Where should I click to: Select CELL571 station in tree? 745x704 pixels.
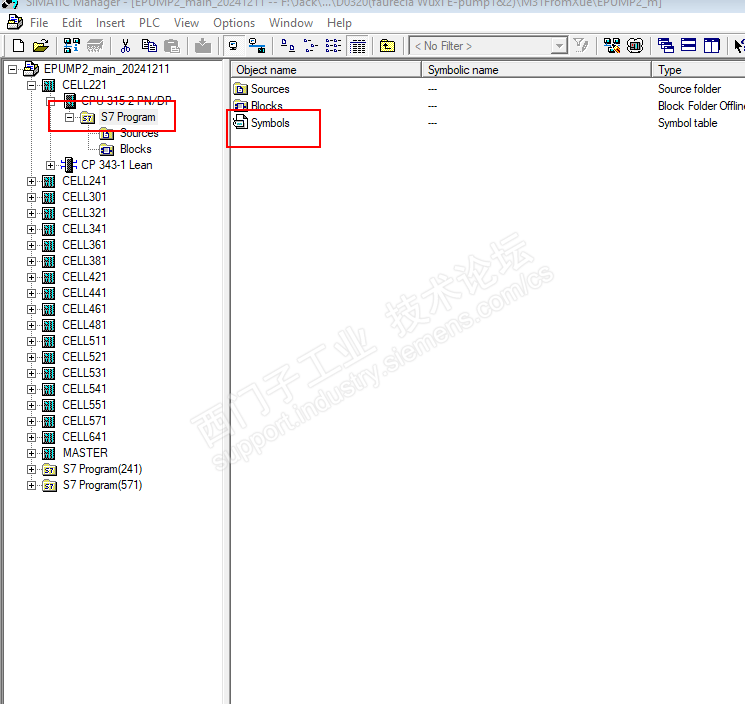click(84, 421)
